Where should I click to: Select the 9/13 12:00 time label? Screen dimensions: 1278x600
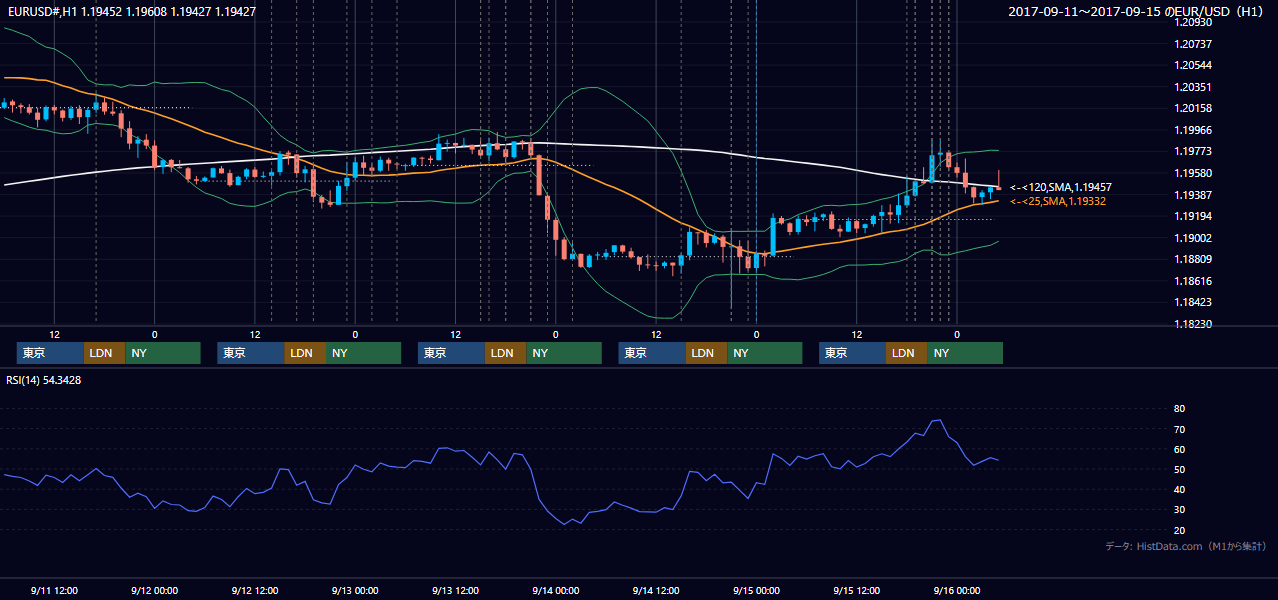(456, 590)
